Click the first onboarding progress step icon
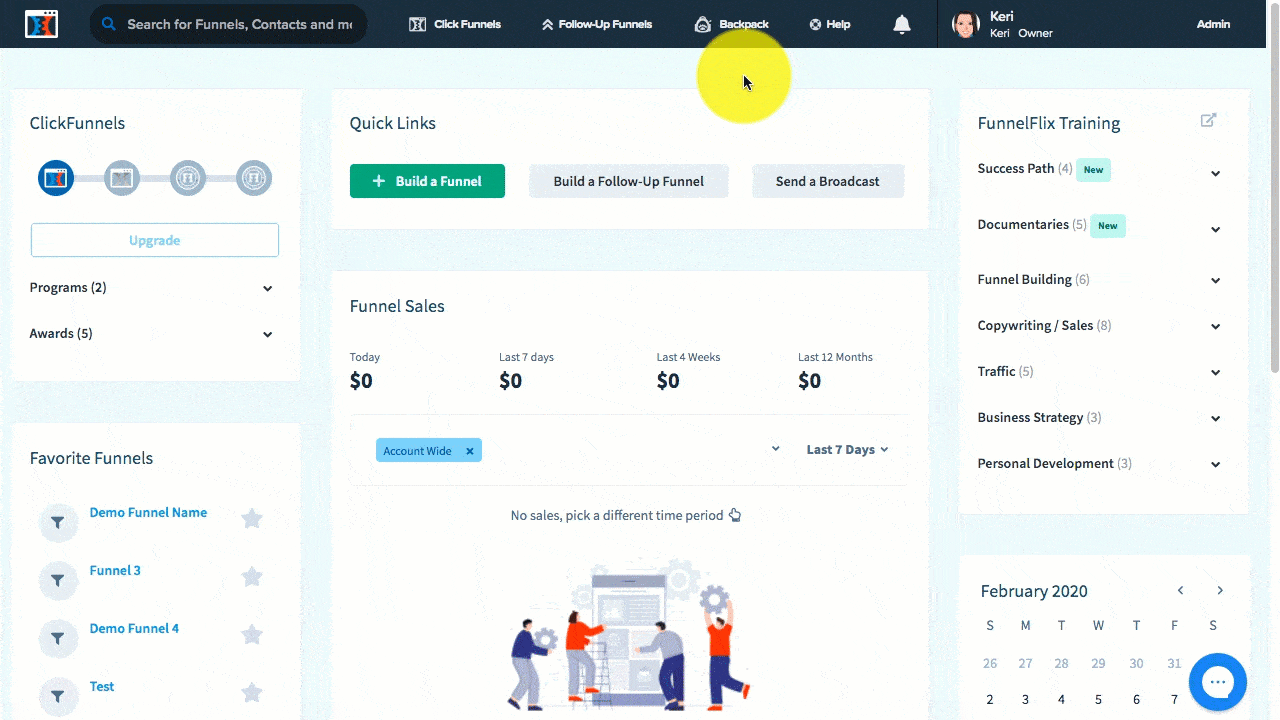1280x720 pixels. click(x=56, y=177)
